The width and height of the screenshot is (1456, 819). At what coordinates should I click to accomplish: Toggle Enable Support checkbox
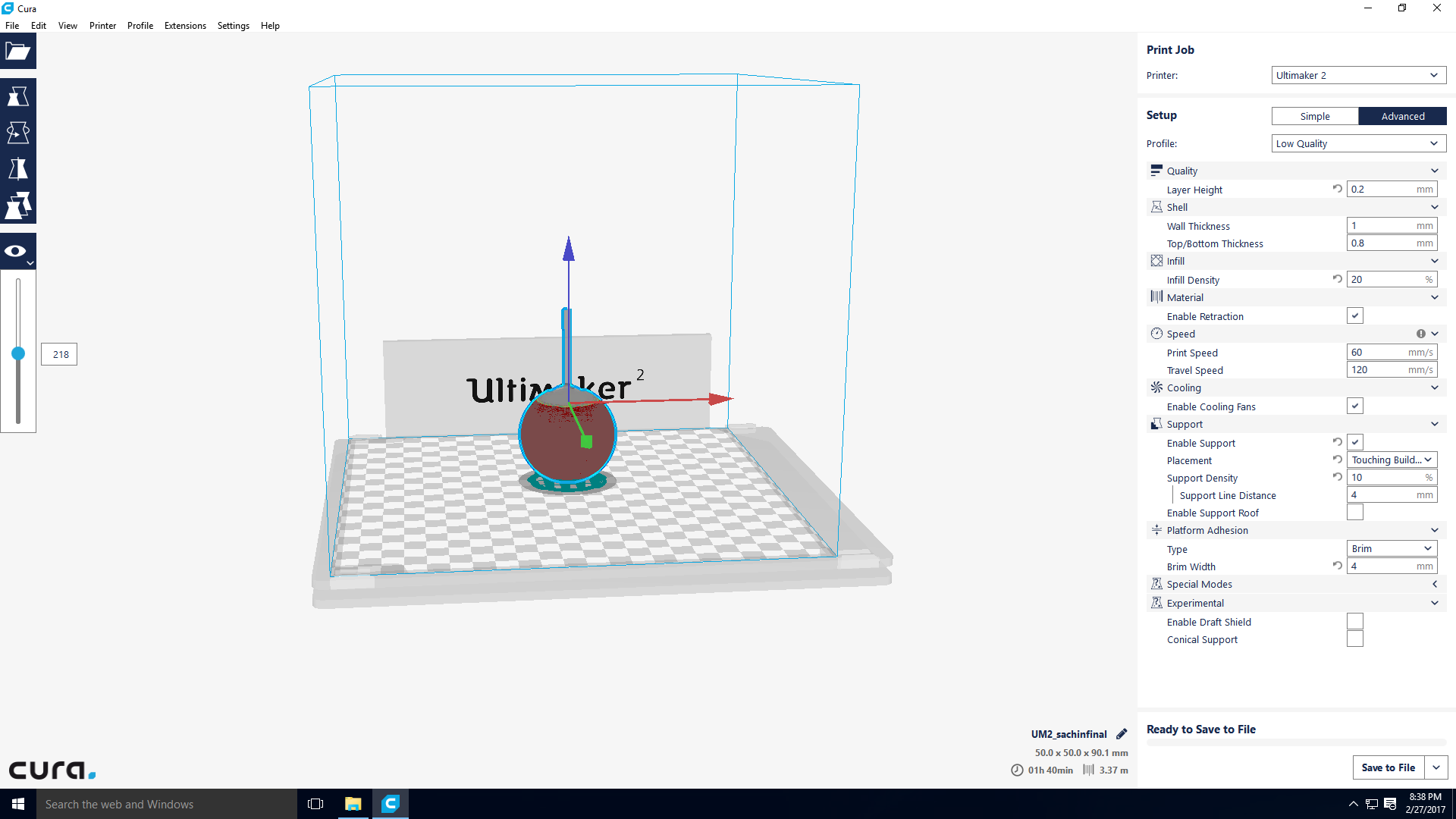1355,443
